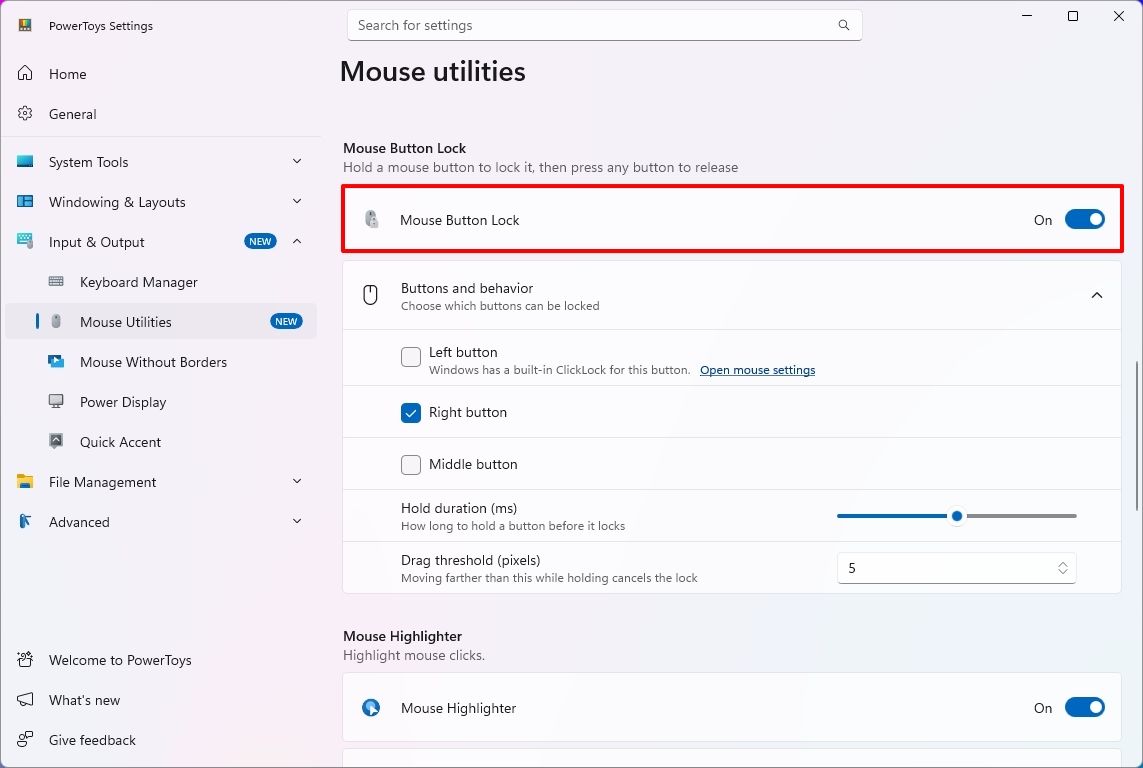Expand the System Tools section chevron
This screenshot has height=768, width=1143.
coord(297,161)
